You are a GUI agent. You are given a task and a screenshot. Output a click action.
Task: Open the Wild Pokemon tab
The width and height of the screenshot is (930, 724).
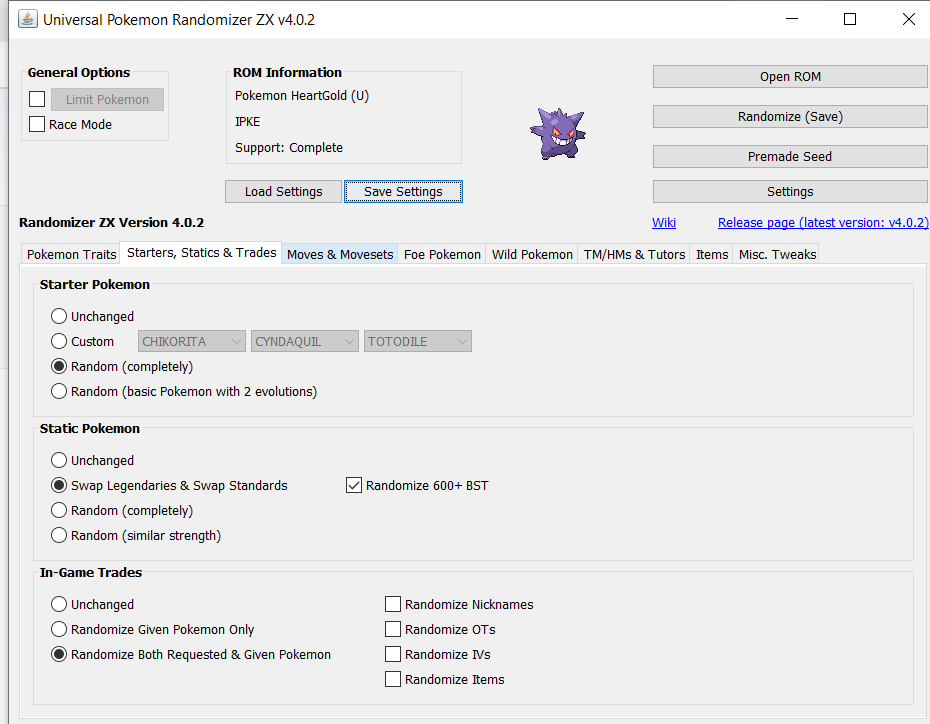click(x=532, y=254)
